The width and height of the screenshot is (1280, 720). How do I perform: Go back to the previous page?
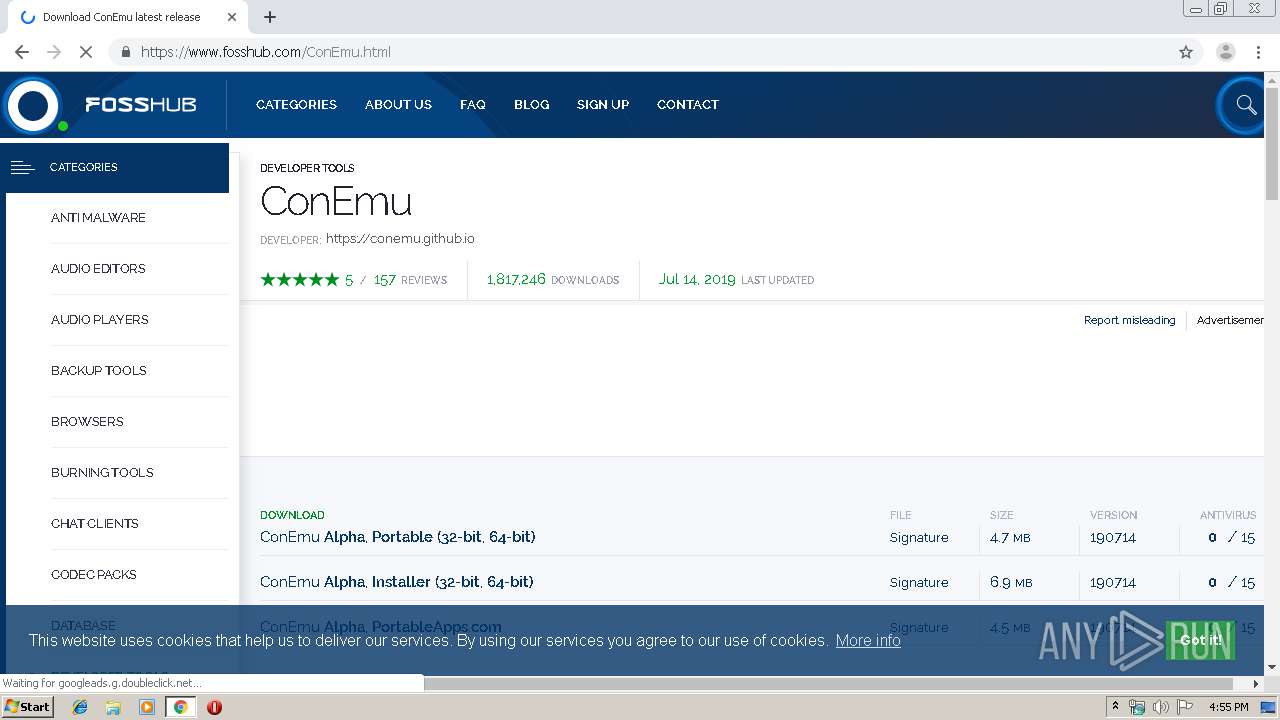pos(22,52)
